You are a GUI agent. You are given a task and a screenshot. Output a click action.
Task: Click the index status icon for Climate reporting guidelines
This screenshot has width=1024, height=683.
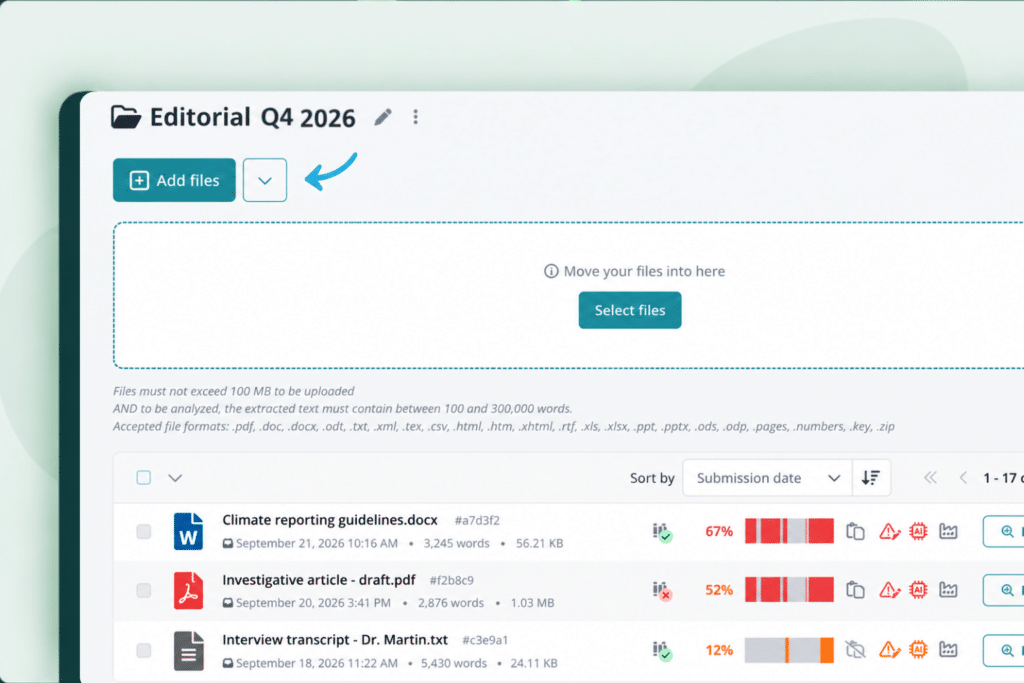662,532
